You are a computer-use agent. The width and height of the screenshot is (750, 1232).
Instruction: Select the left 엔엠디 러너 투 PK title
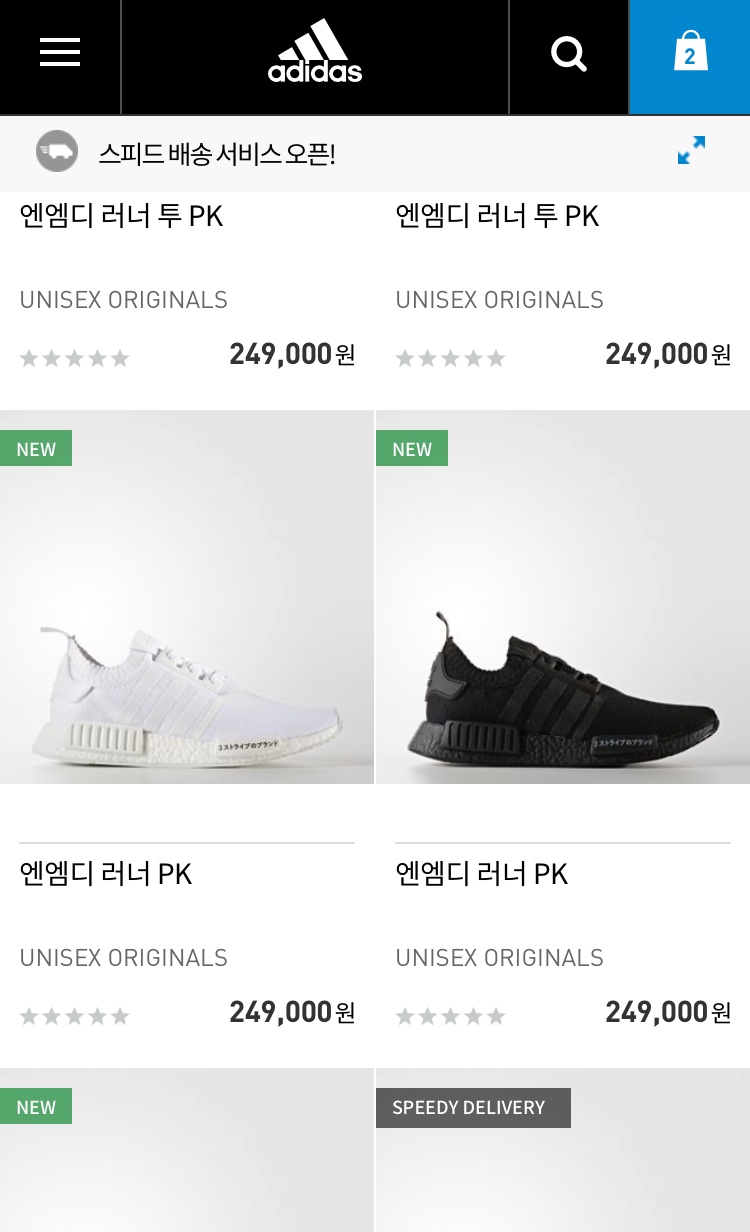(121, 216)
